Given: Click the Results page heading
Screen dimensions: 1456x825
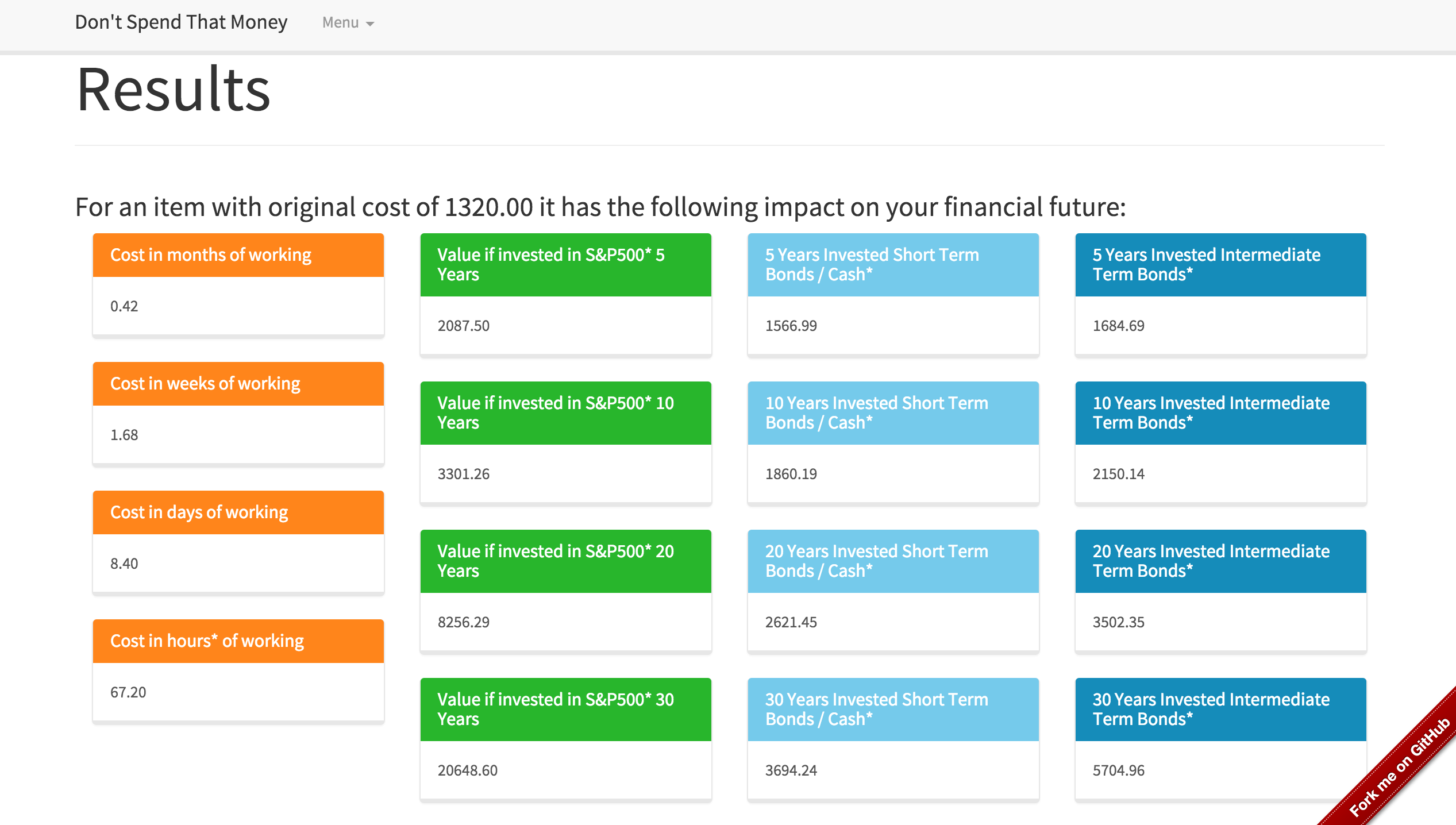Looking at the screenshot, I should click(x=174, y=90).
